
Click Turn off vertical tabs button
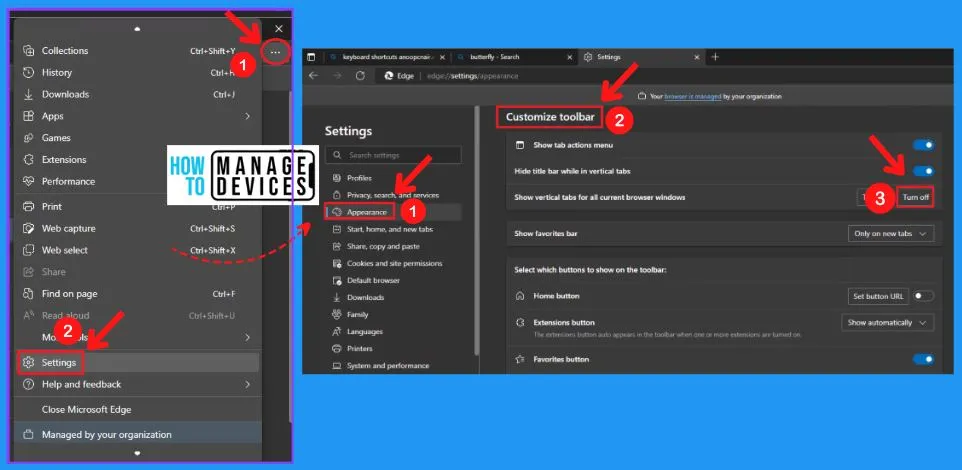tap(915, 198)
